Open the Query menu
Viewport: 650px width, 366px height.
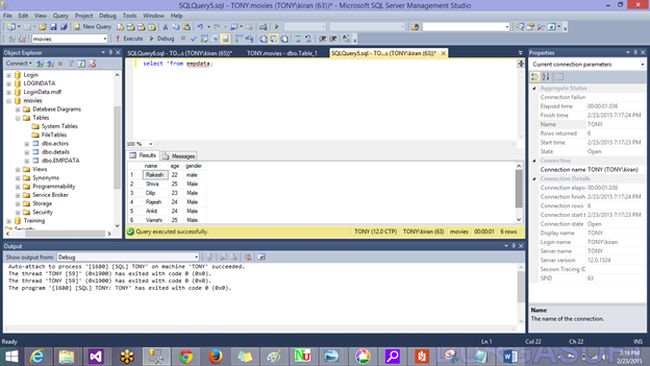coord(61,15)
